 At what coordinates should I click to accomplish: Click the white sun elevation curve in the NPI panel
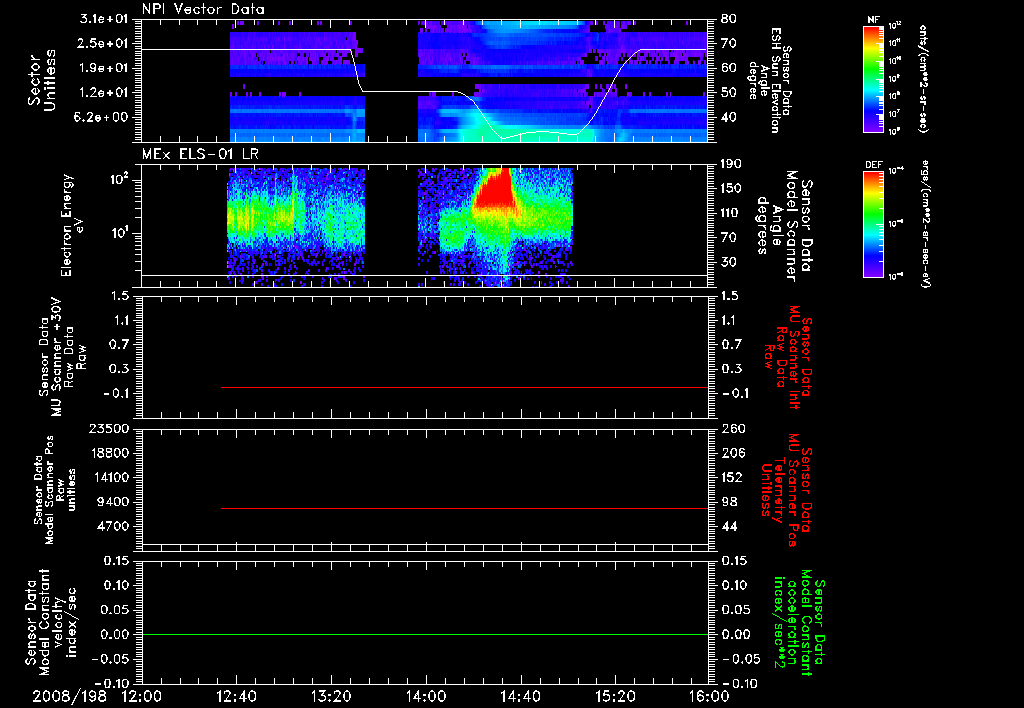coord(424,91)
